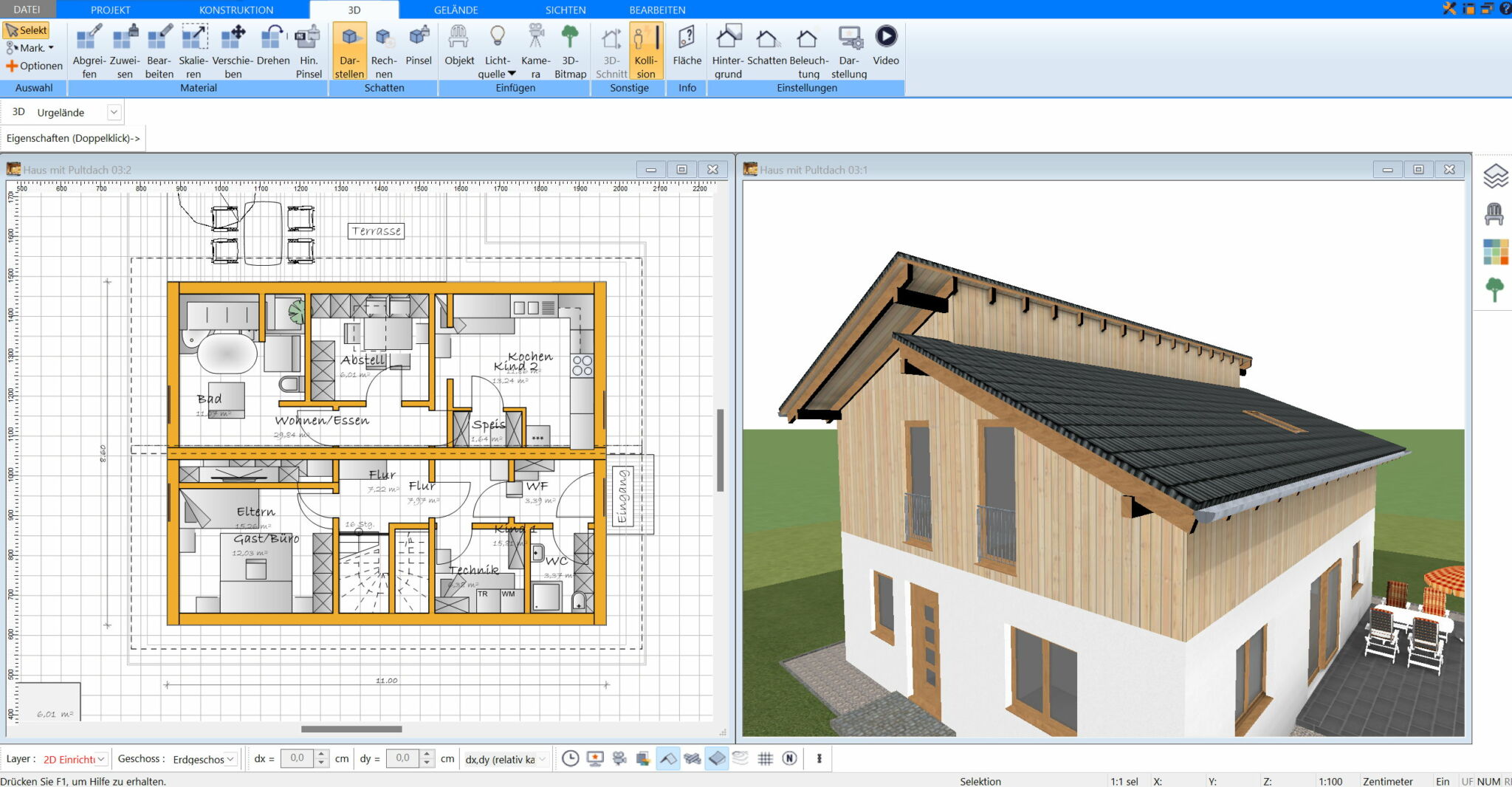This screenshot has height=787, width=1512.
Task: Open the GELÄNDE ribbon tab
Action: coord(456,10)
